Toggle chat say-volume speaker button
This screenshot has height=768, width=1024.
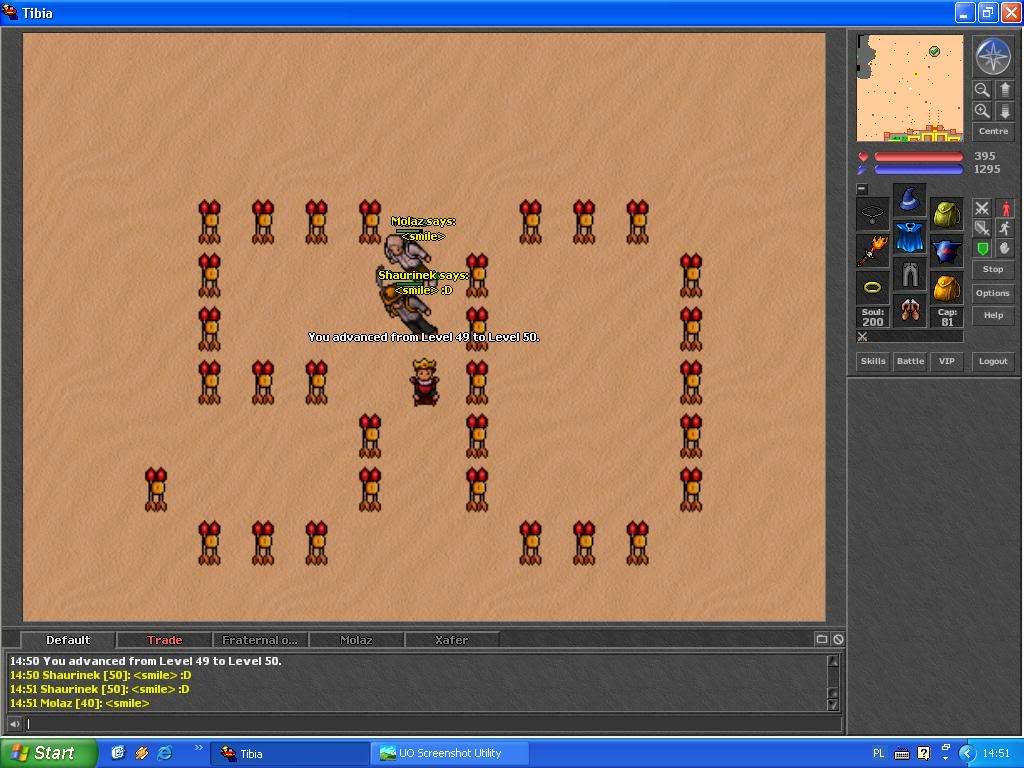click(14, 724)
